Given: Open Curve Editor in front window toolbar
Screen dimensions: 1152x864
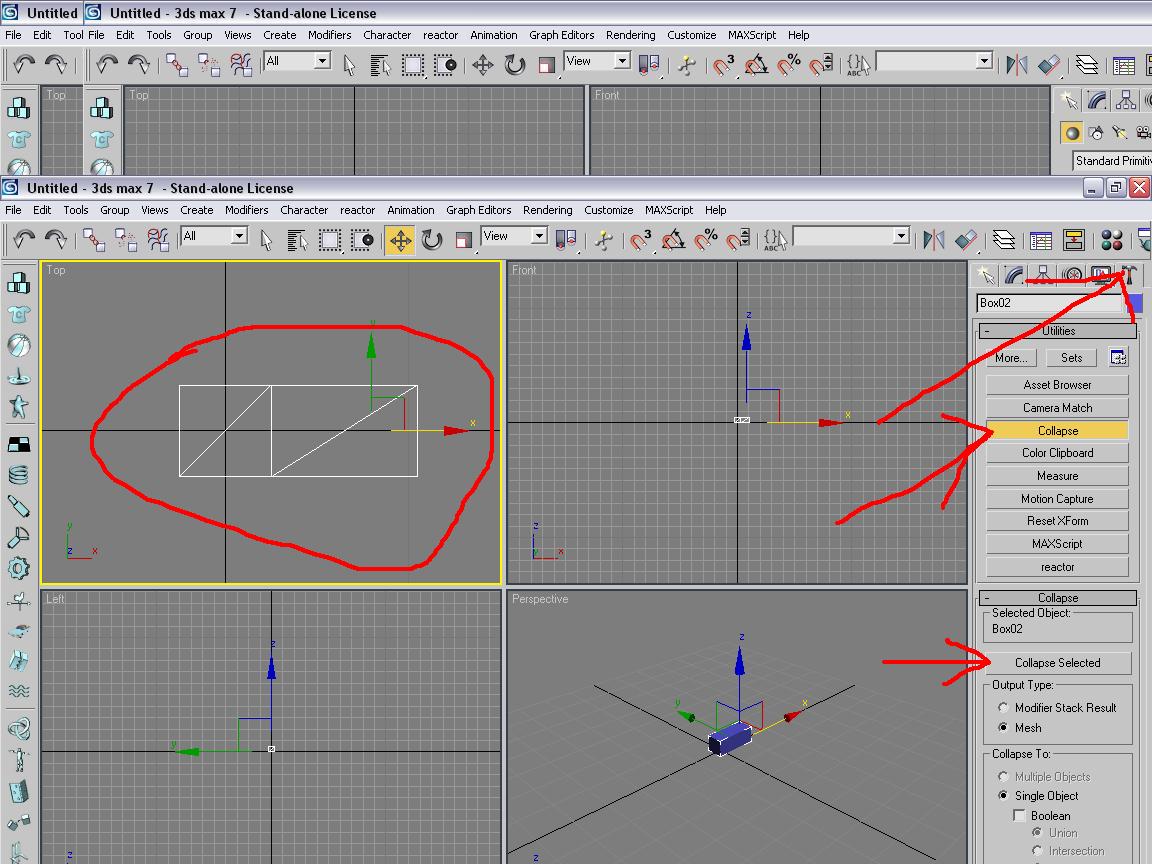Looking at the screenshot, I should tap(1041, 240).
